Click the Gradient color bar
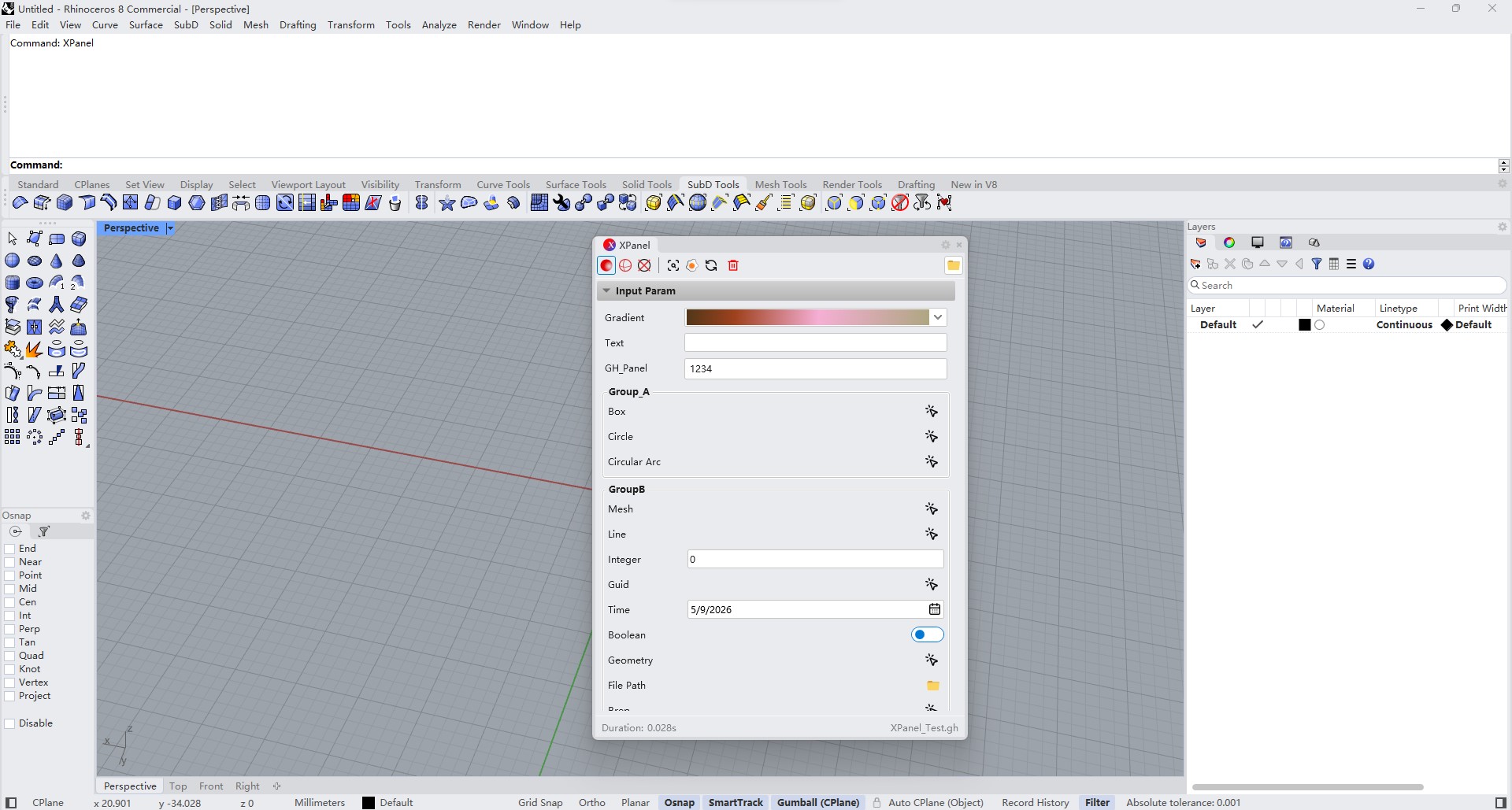1512x810 pixels. pyautogui.click(x=807, y=317)
